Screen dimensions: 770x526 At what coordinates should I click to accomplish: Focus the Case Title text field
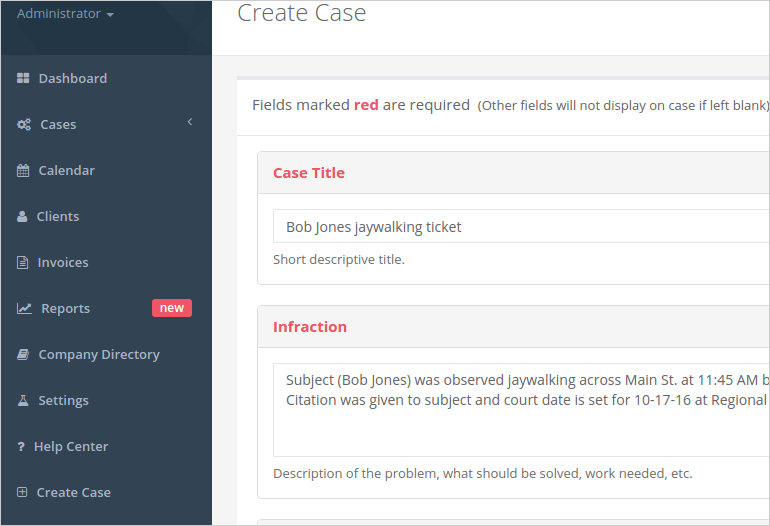[x=520, y=227]
